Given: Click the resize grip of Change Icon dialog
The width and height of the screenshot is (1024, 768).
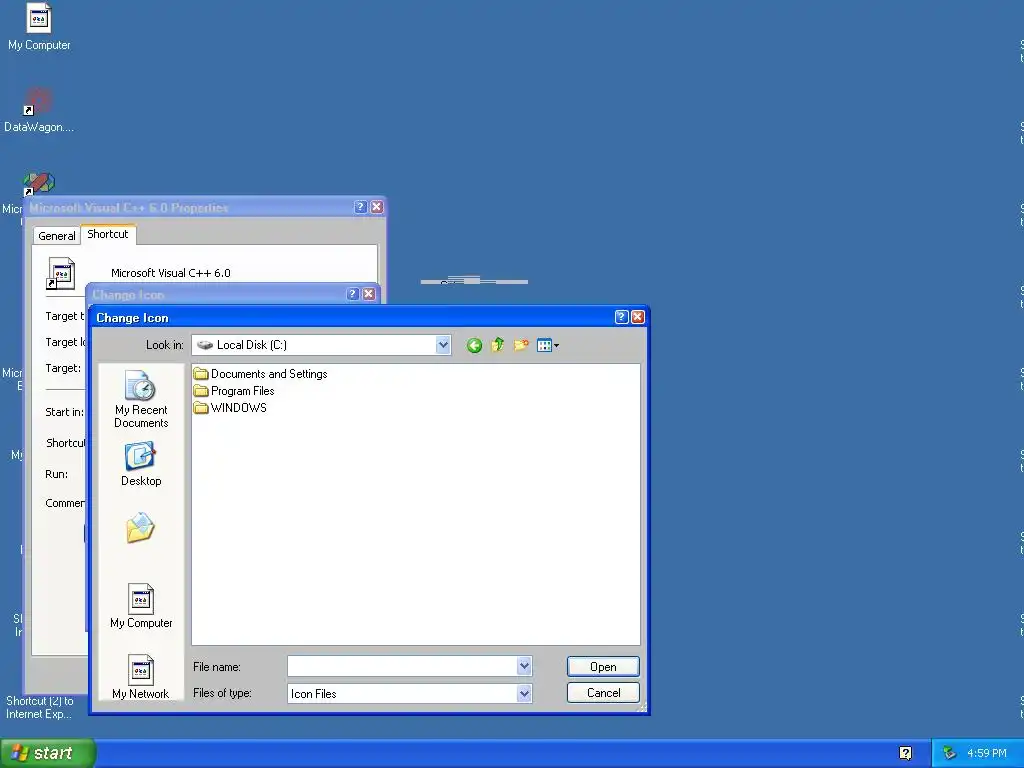Looking at the screenshot, I should [642, 707].
